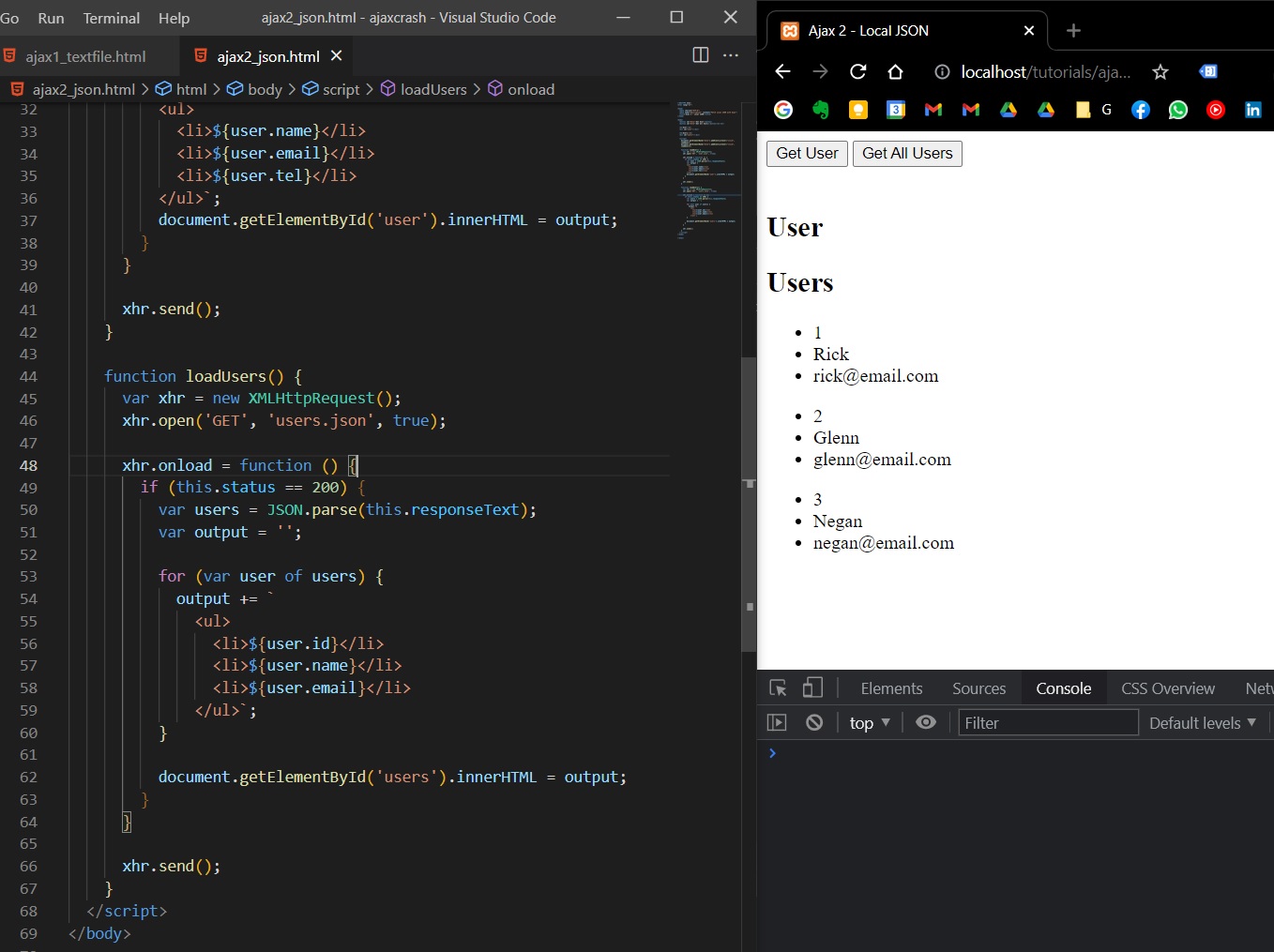Click the Get All Users button
Screen dimensions: 1274x952
(x=907, y=154)
